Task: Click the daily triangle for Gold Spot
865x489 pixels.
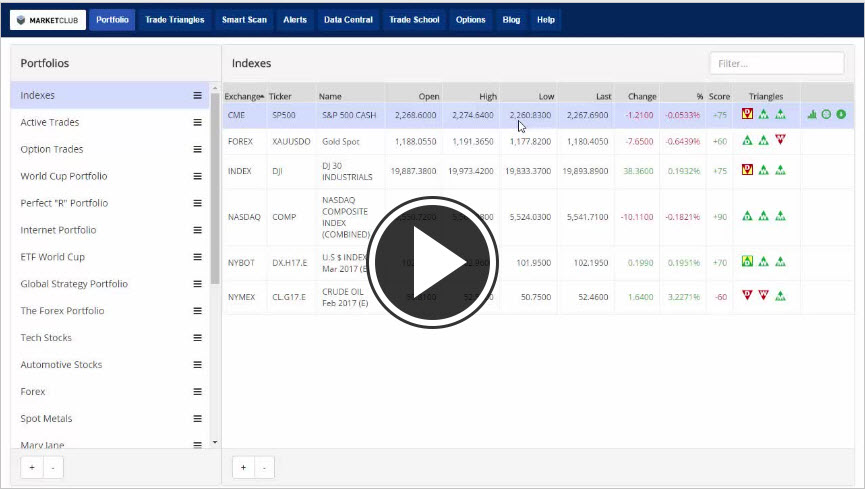Action: click(x=747, y=140)
